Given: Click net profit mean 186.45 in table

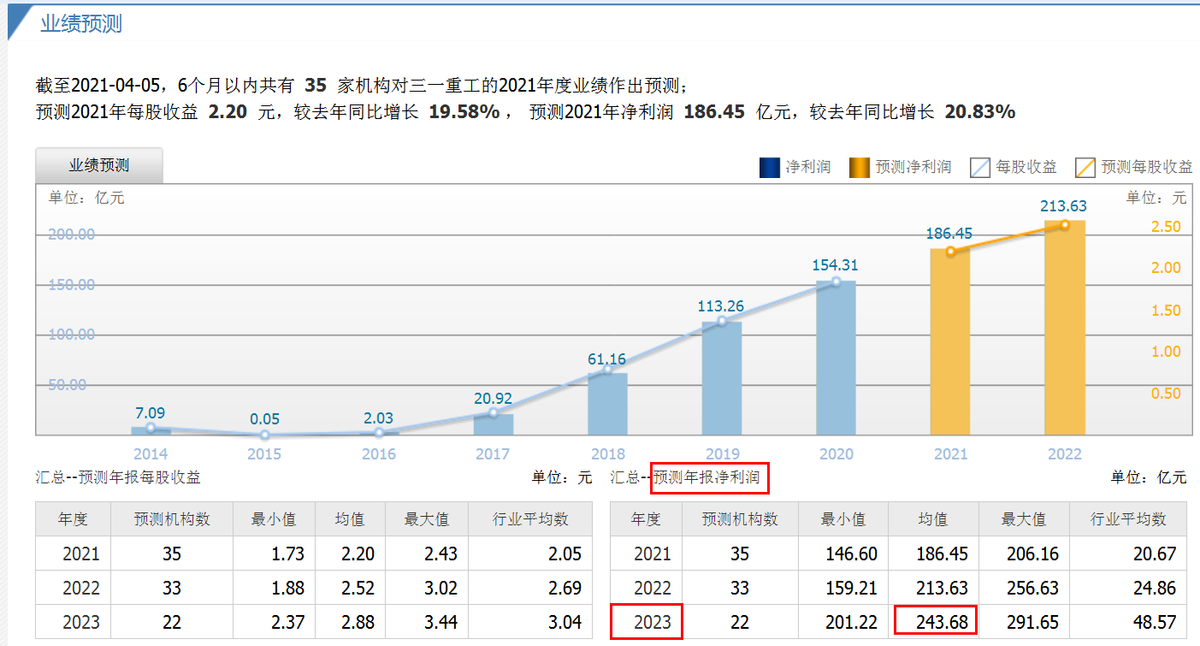Looking at the screenshot, I should (943, 553).
